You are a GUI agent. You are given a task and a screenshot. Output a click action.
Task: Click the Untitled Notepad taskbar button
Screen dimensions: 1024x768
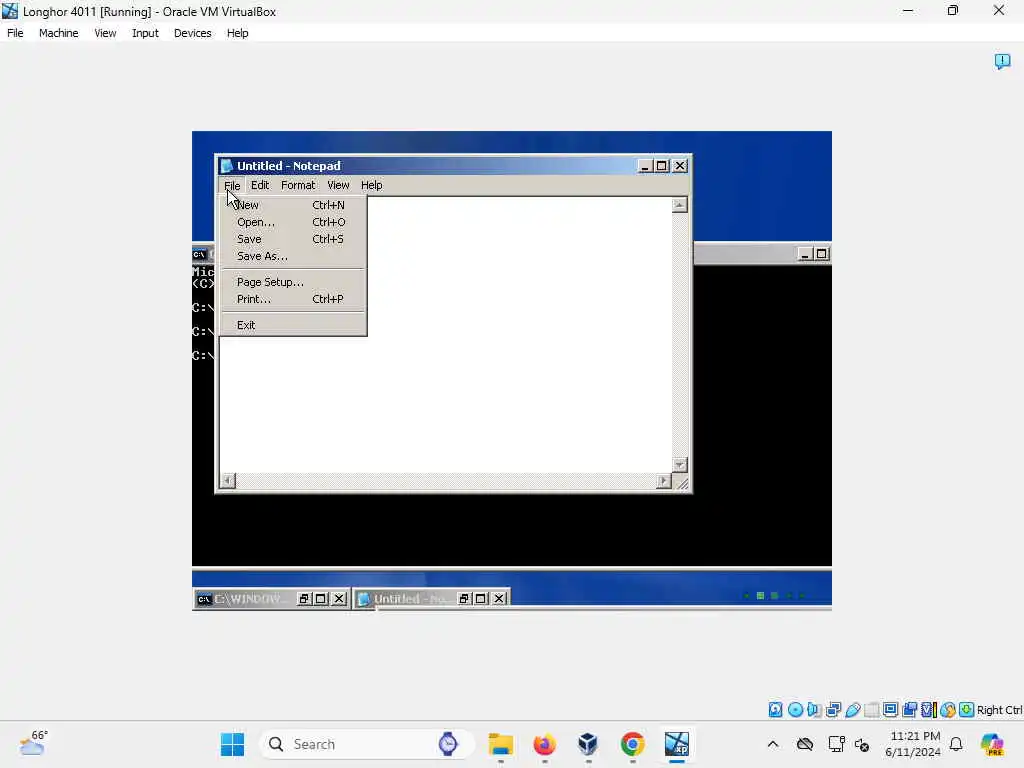432,599
